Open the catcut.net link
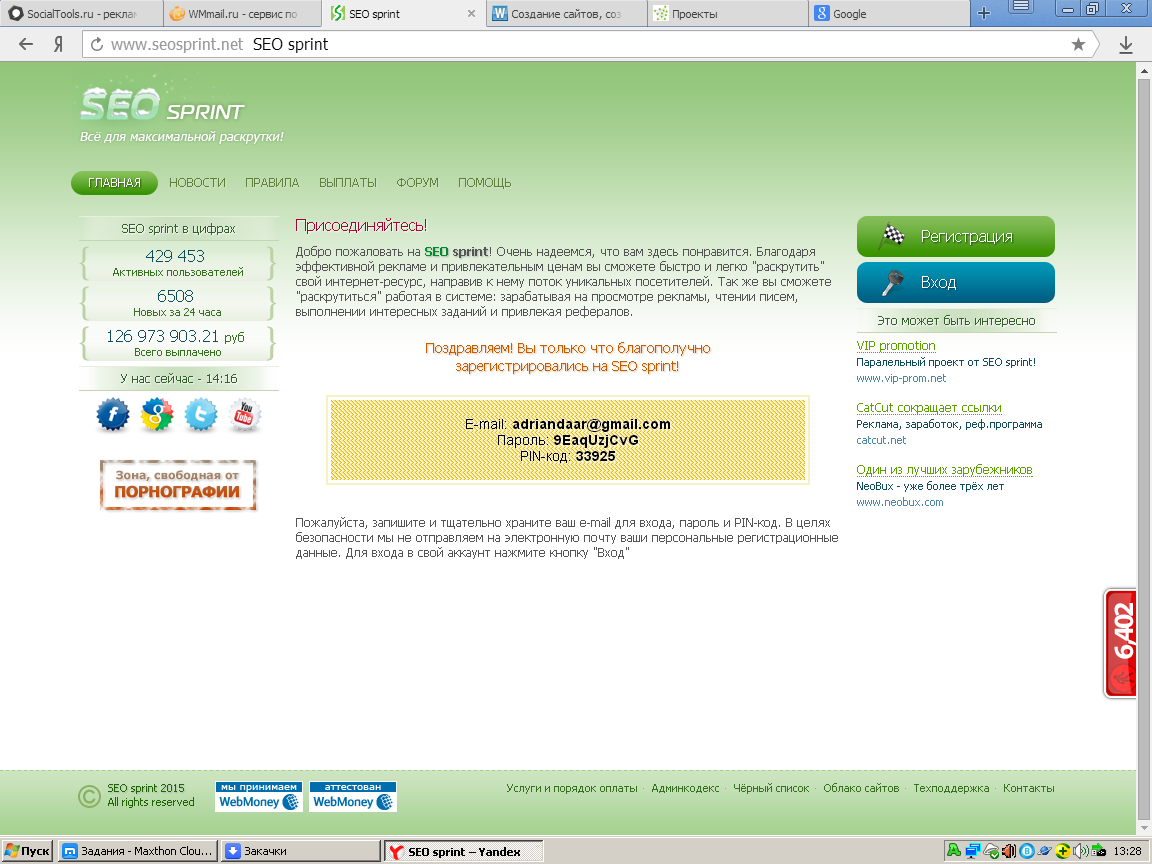 [x=881, y=440]
